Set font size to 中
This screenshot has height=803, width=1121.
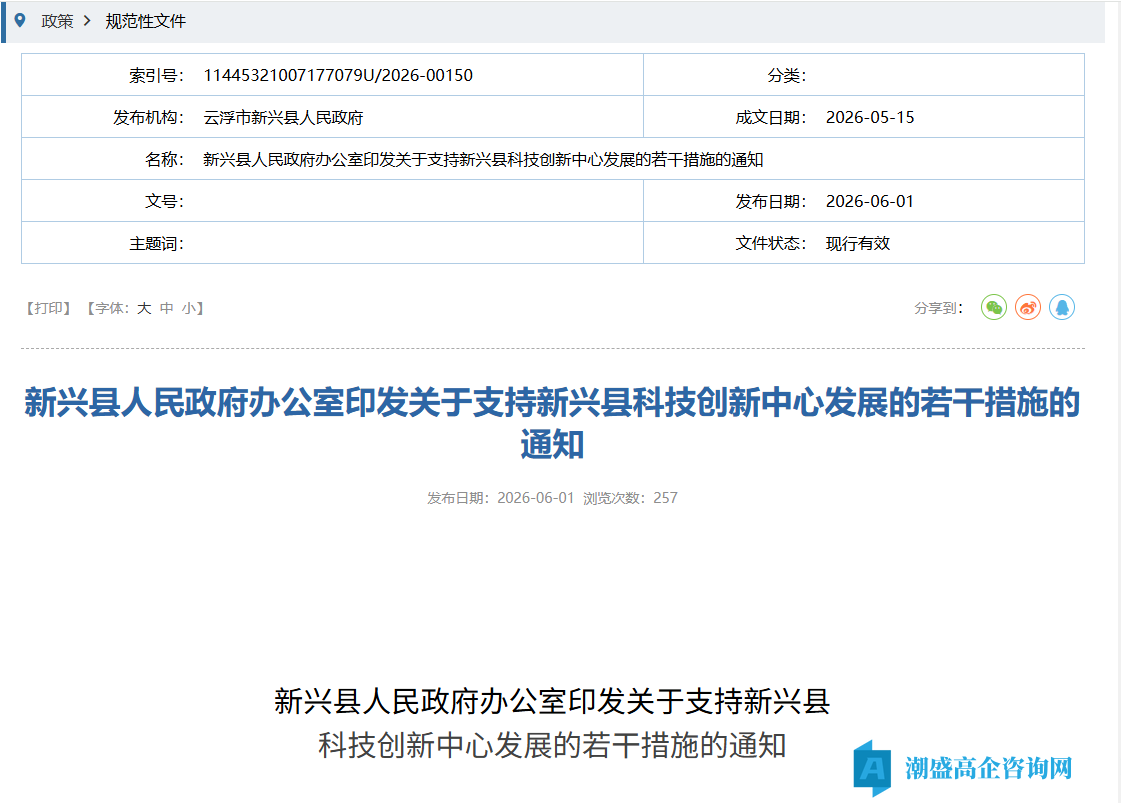[x=167, y=308]
